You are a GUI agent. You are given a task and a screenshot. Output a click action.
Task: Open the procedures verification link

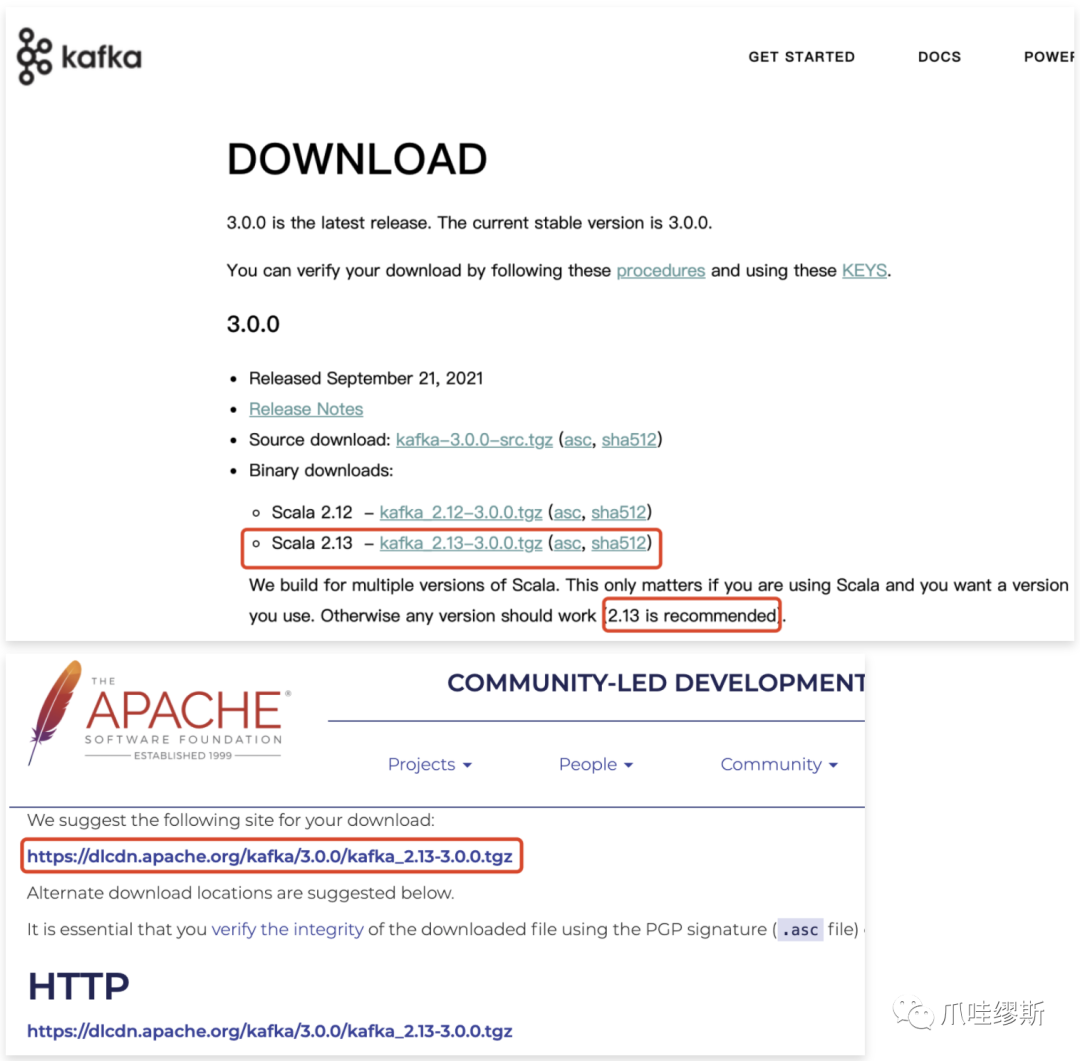click(661, 271)
